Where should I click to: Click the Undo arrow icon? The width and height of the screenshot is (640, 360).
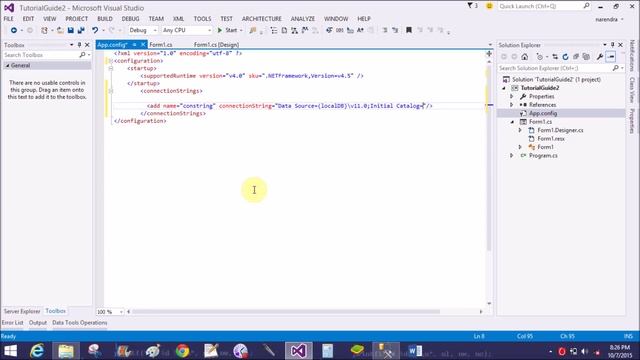95,30
